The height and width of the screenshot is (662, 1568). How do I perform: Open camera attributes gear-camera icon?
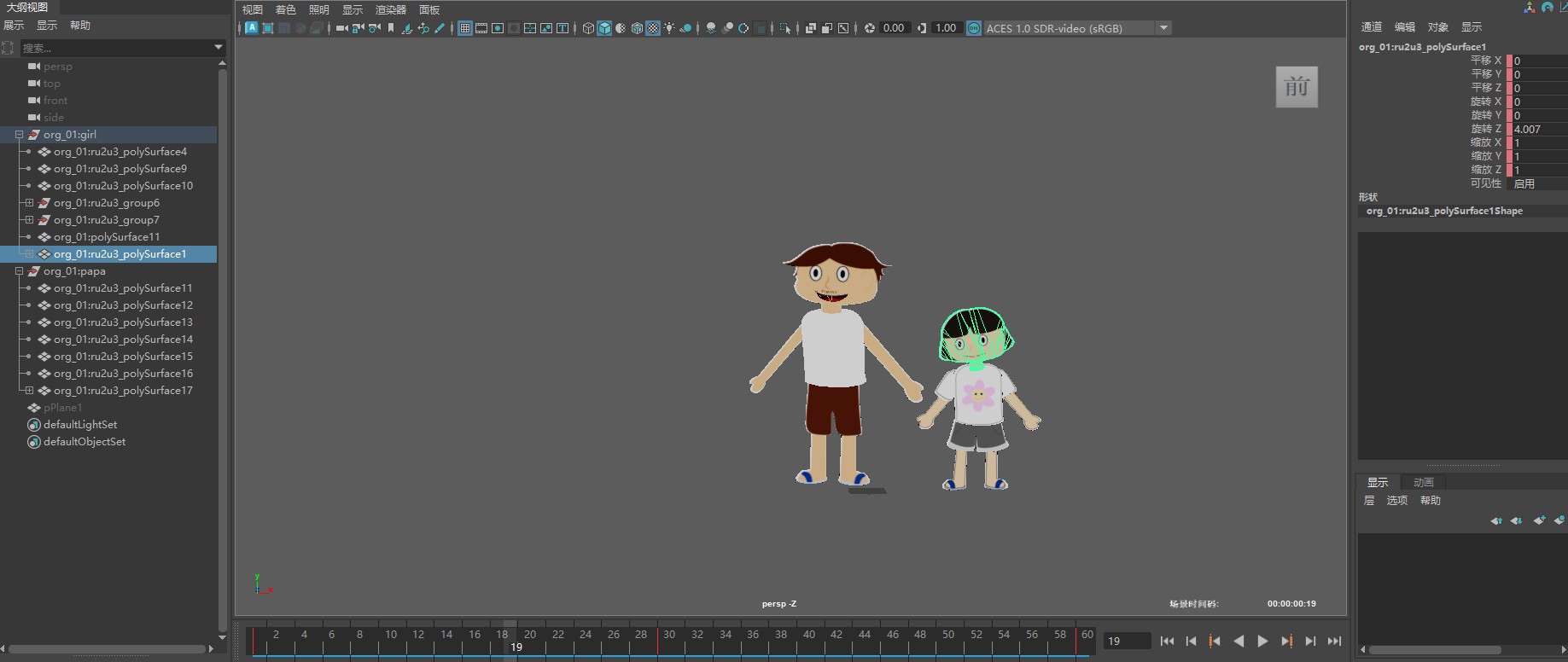click(x=375, y=28)
